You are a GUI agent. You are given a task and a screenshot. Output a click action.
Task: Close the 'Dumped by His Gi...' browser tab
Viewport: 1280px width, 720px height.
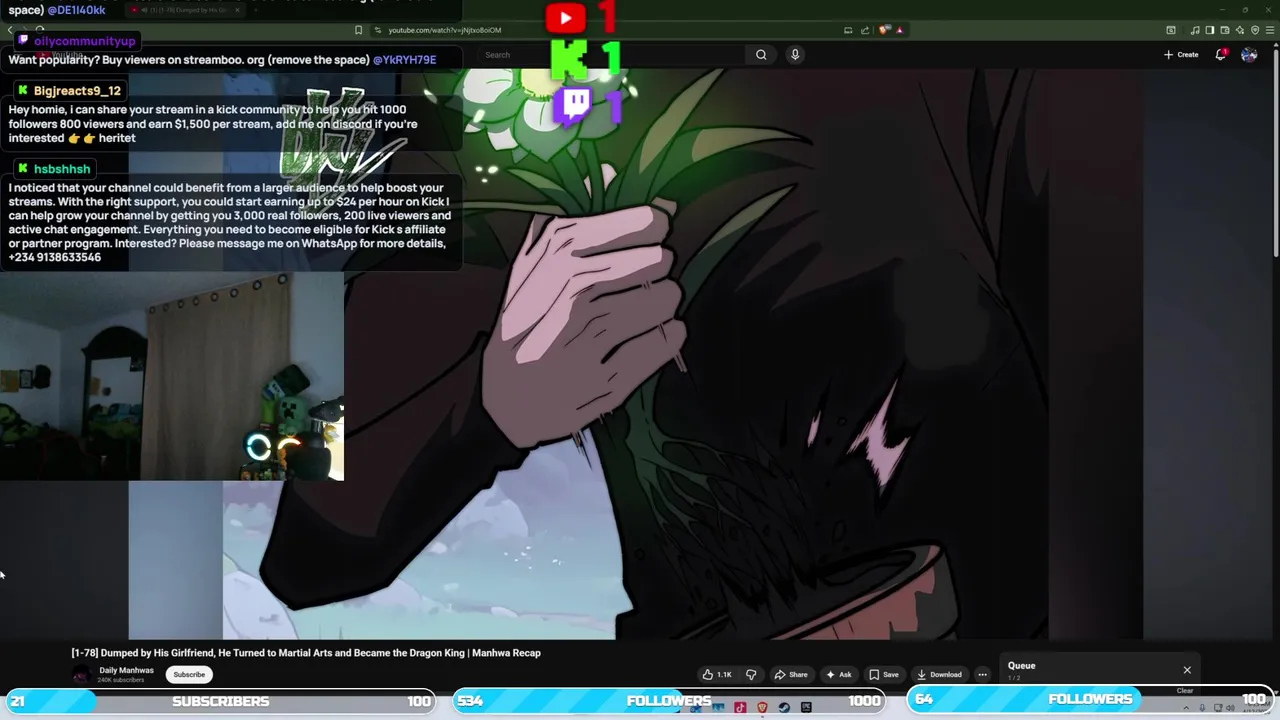click(237, 10)
